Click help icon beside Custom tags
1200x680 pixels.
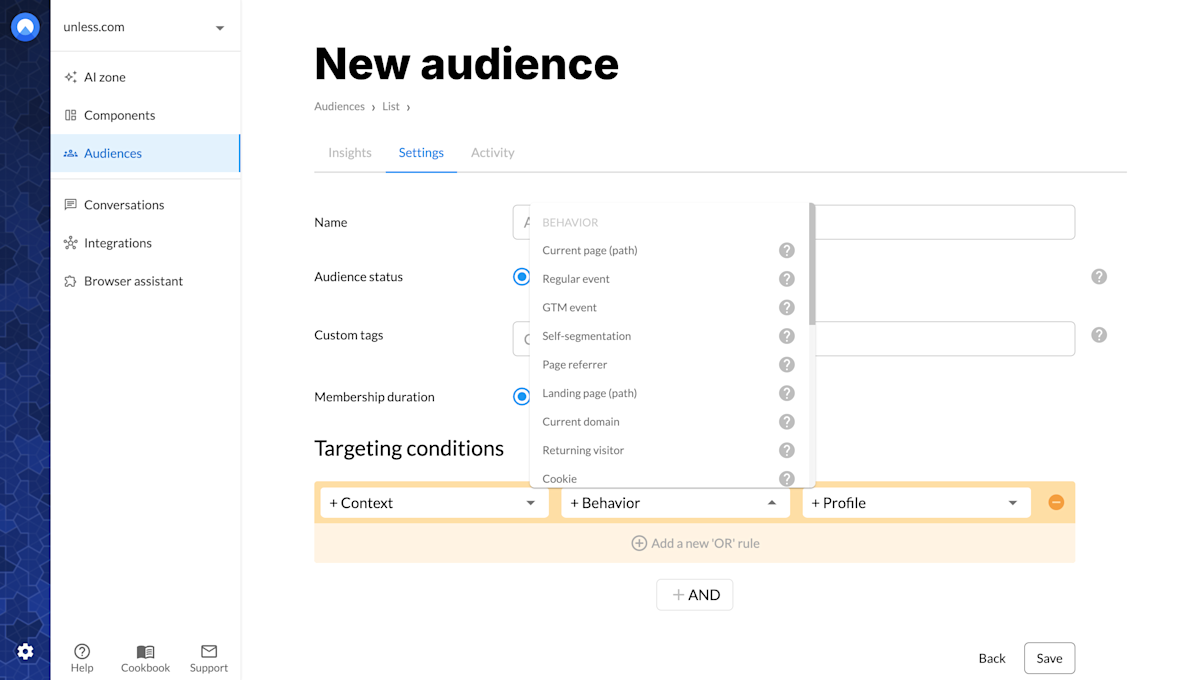(x=1099, y=335)
